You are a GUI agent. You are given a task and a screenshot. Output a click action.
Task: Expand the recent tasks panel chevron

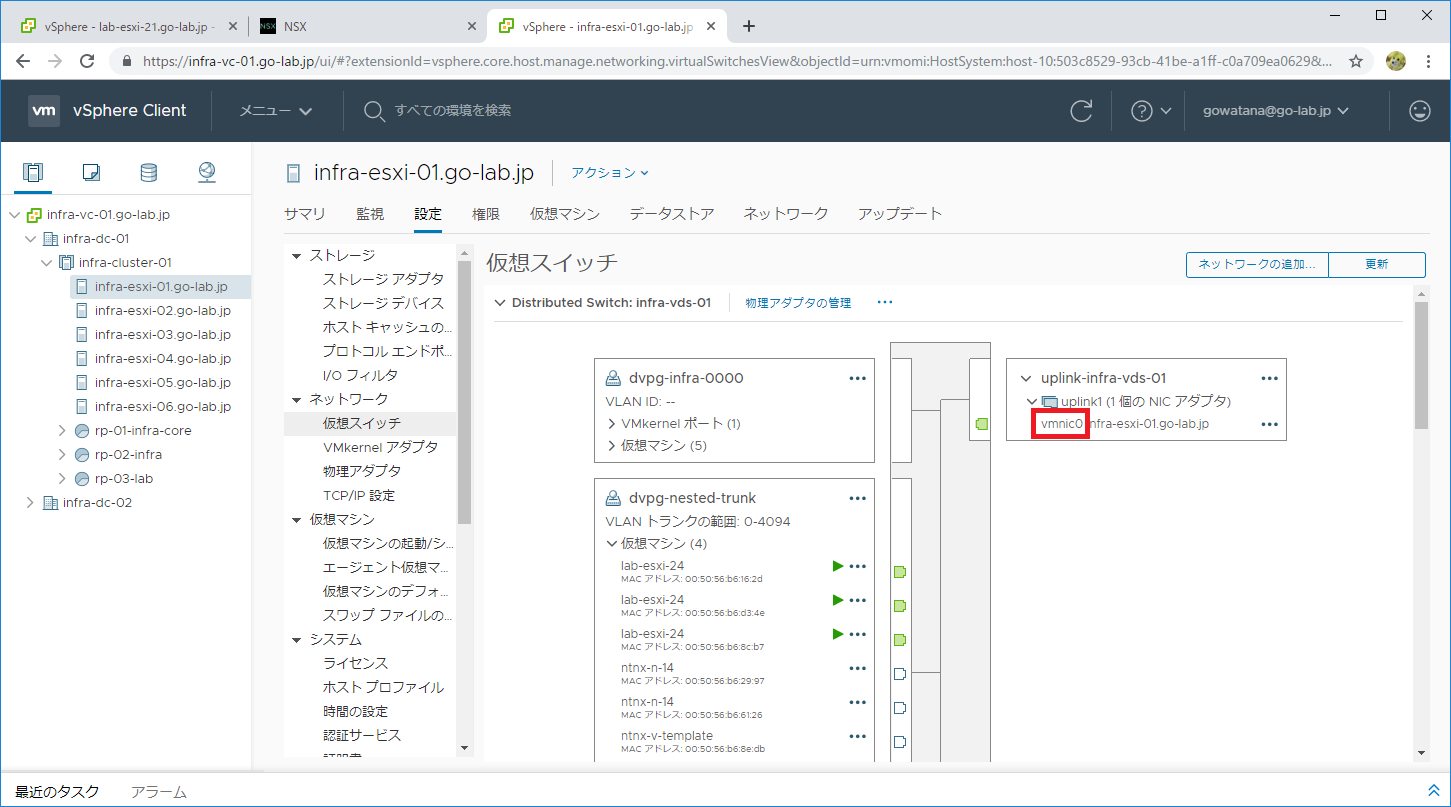coord(1433,791)
